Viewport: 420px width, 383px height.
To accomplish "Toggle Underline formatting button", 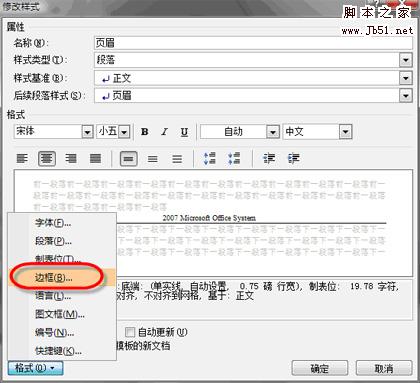I will coord(184,132).
